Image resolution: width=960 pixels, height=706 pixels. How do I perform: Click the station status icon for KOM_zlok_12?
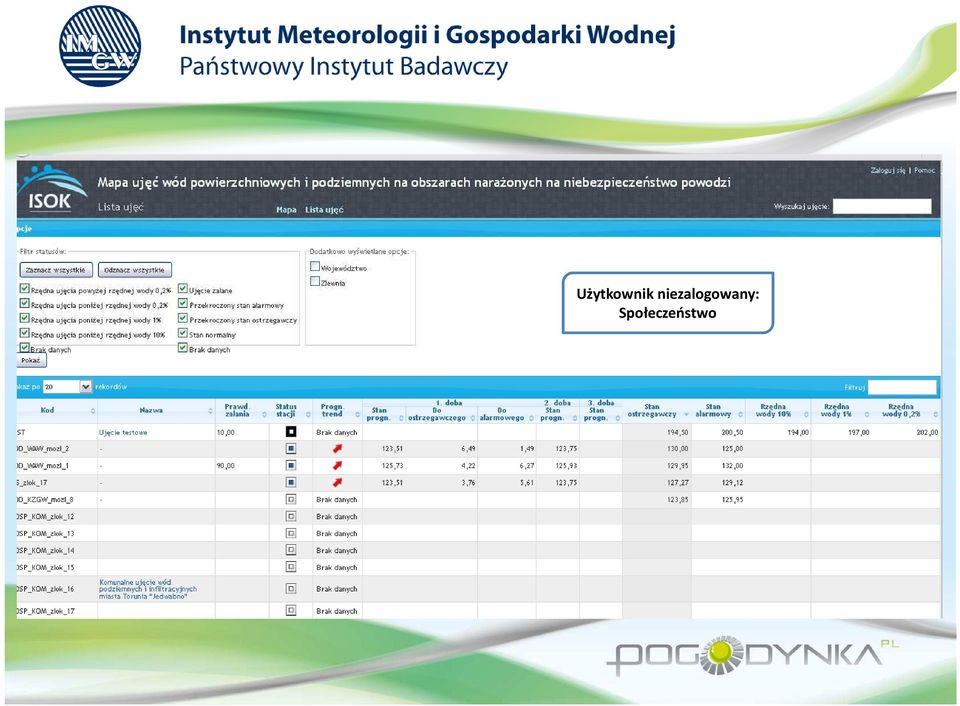291,517
